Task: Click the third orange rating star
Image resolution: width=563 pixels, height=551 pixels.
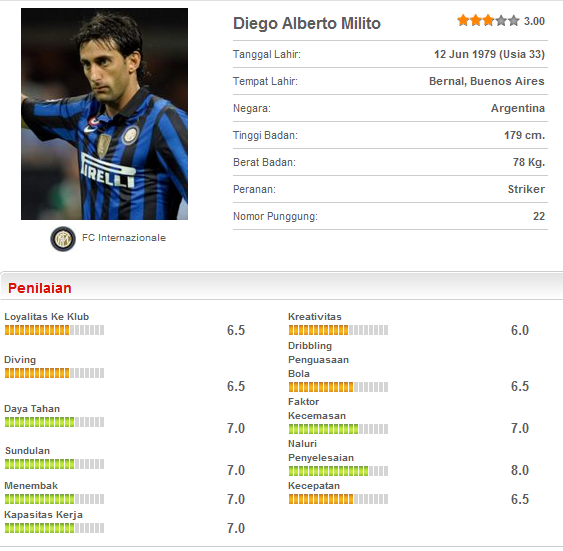Action: [x=488, y=20]
